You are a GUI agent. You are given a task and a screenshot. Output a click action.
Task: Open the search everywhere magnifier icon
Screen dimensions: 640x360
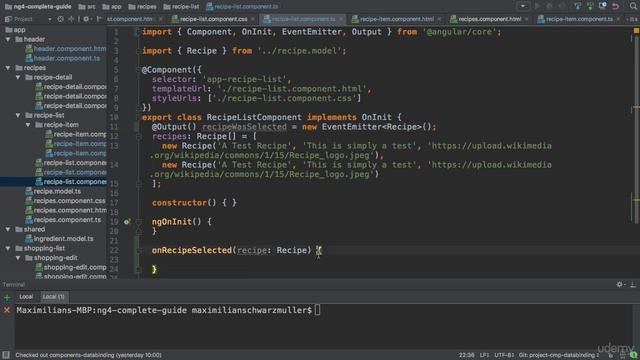[633, 6]
